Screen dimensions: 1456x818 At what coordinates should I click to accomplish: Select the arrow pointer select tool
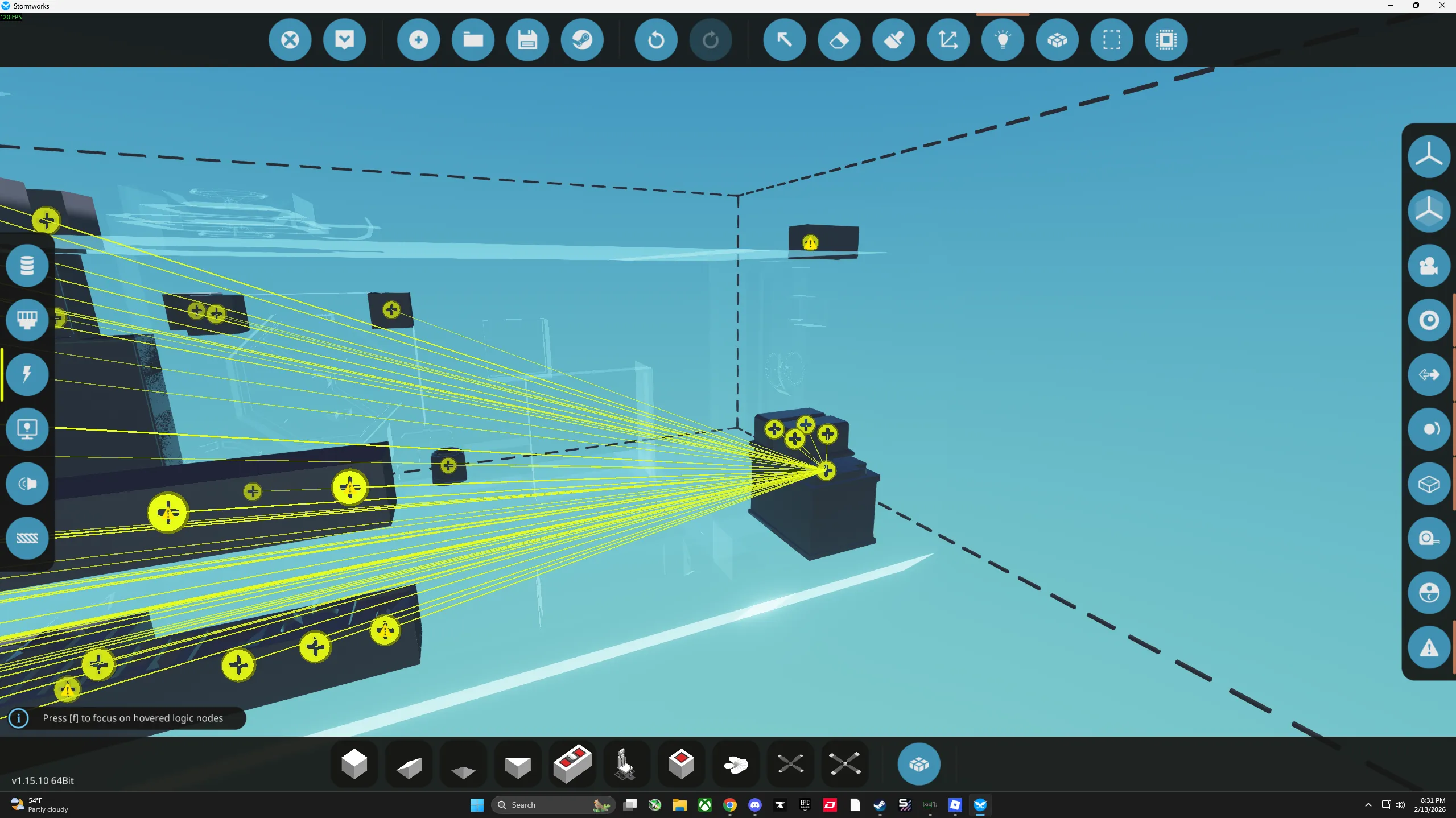784,40
